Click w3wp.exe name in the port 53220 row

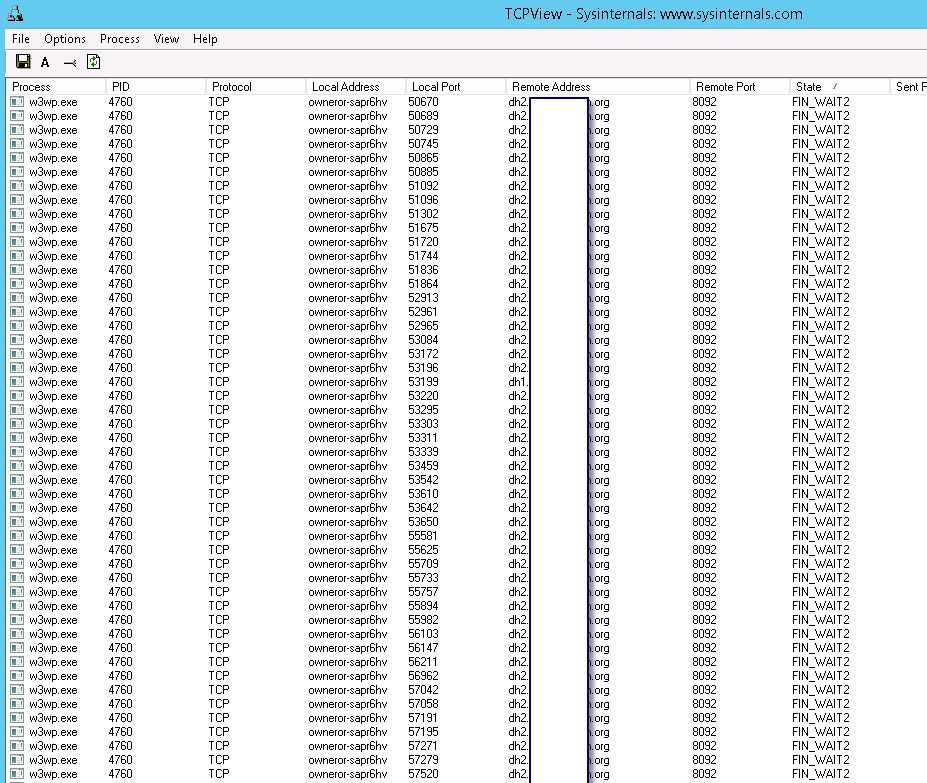53,396
